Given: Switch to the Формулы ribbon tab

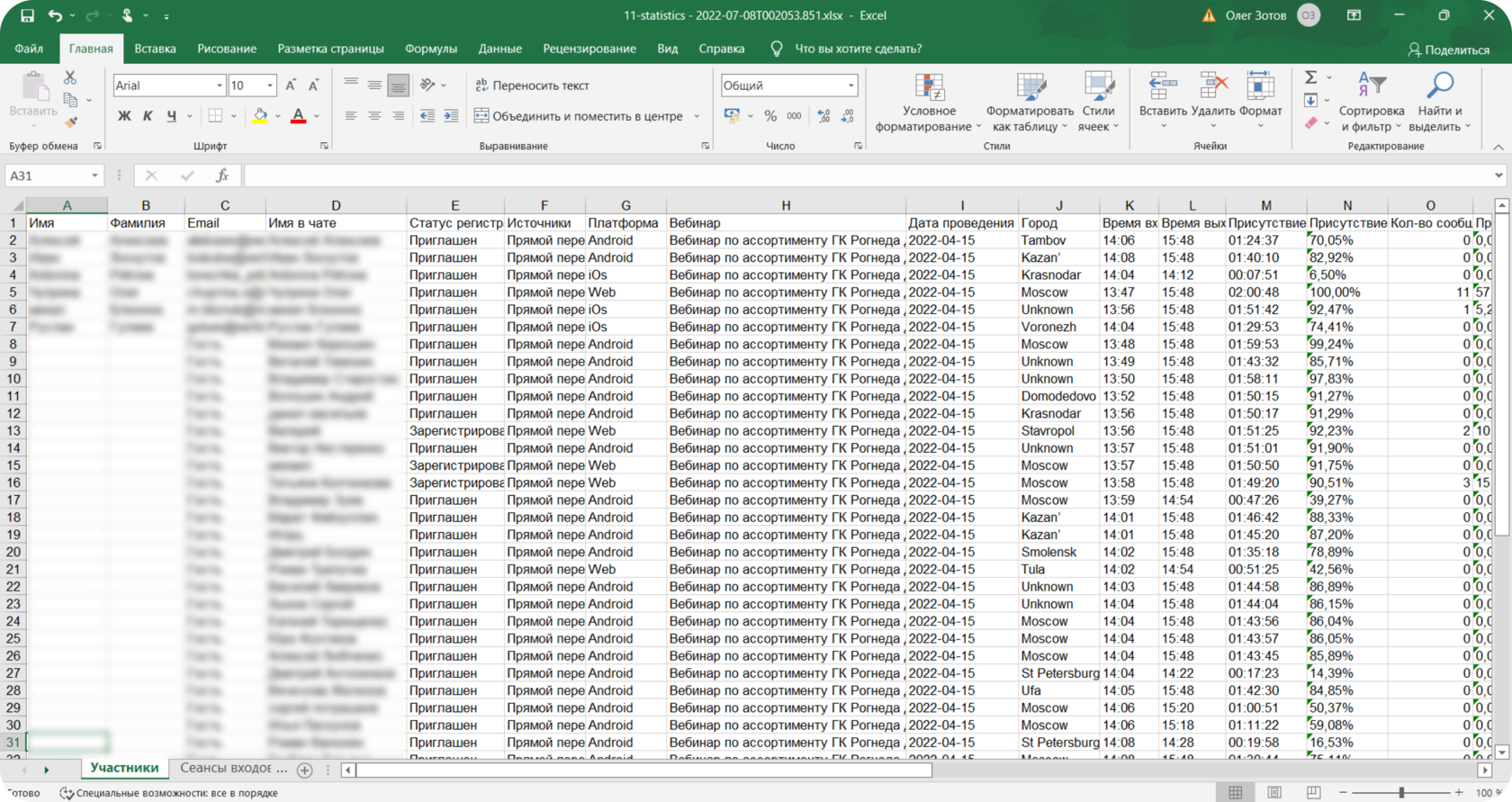Looking at the screenshot, I should point(430,49).
